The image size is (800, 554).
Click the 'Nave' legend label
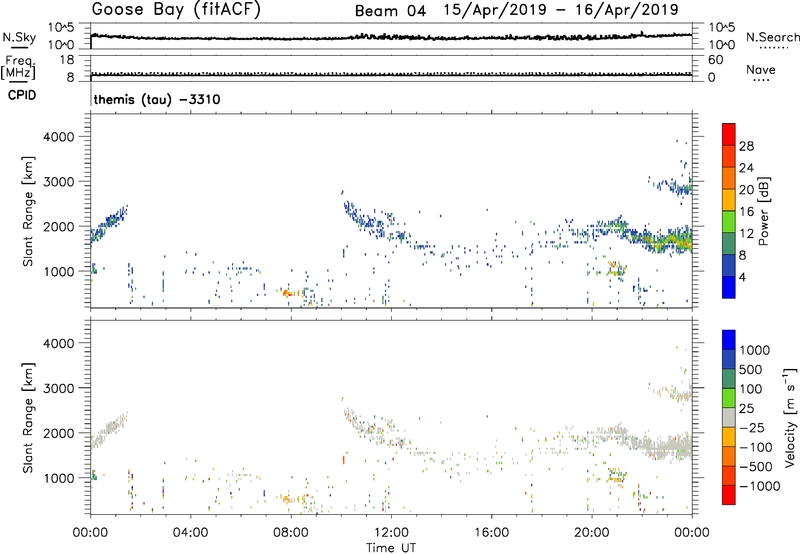[761, 69]
